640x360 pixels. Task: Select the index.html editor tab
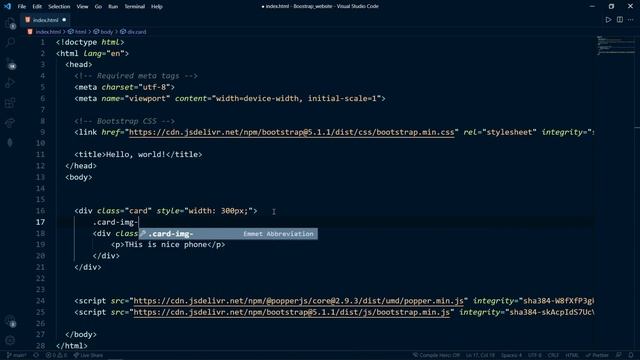point(45,20)
